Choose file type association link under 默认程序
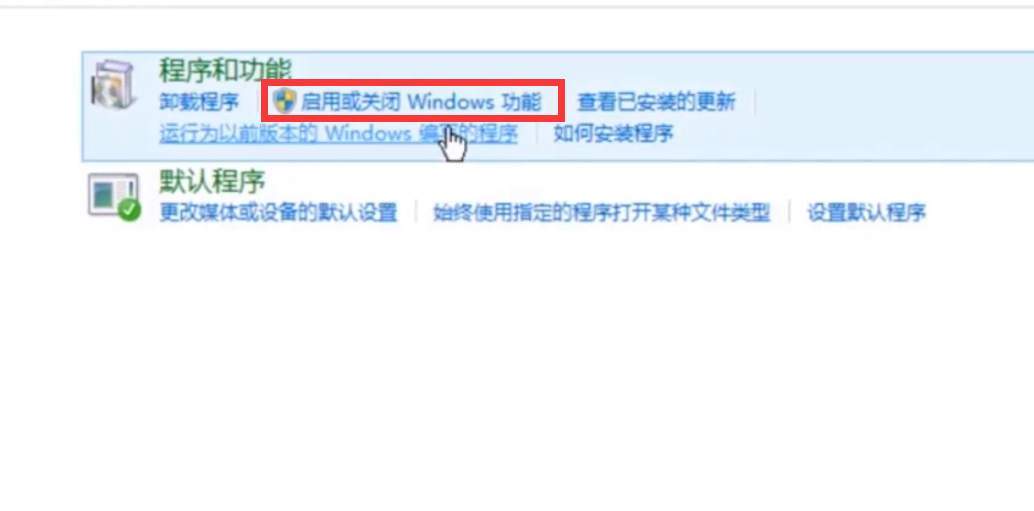Screen dimensions: 1034x511 pos(601,212)
